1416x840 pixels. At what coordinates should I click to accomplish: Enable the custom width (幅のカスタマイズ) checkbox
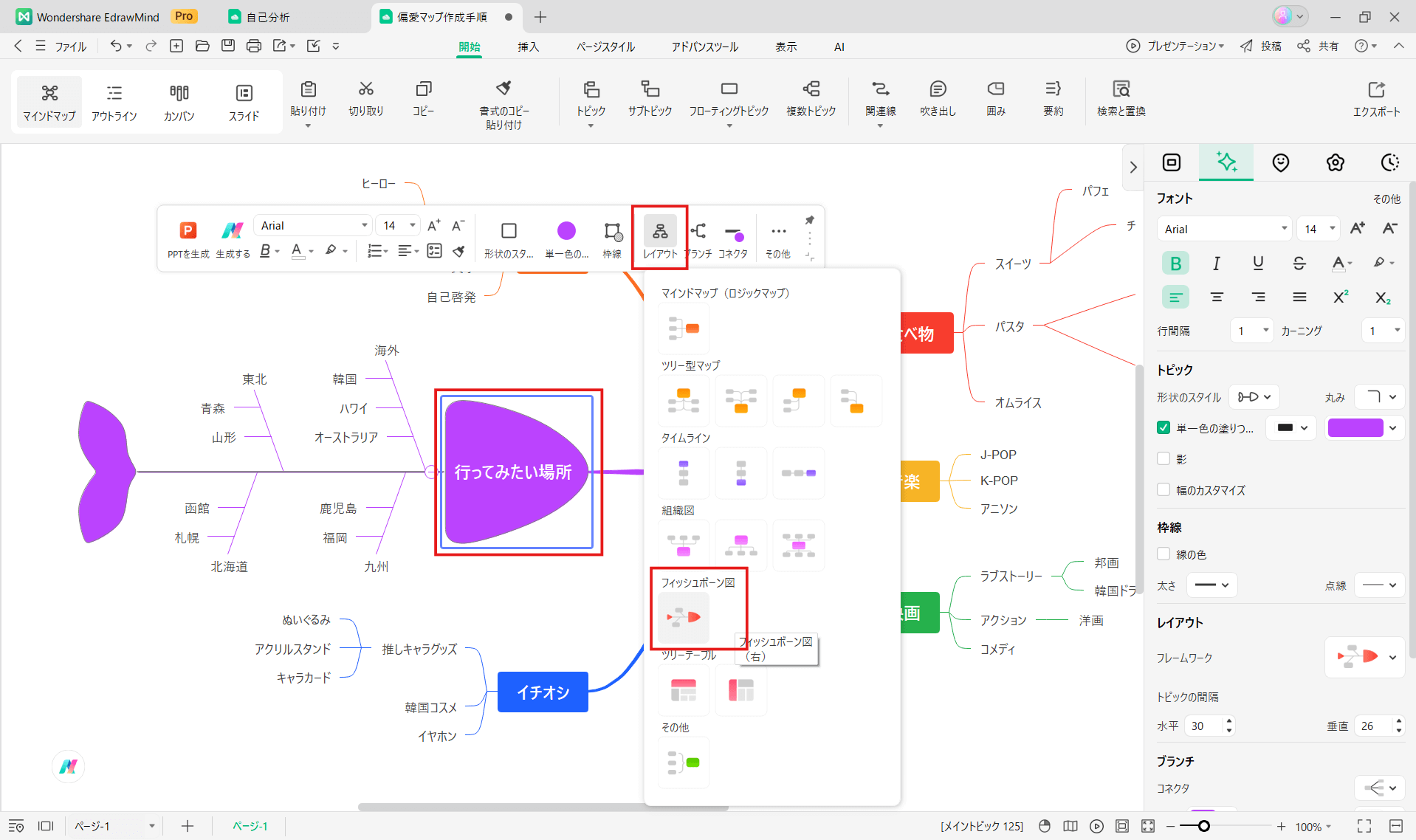tap(1164, 489)
